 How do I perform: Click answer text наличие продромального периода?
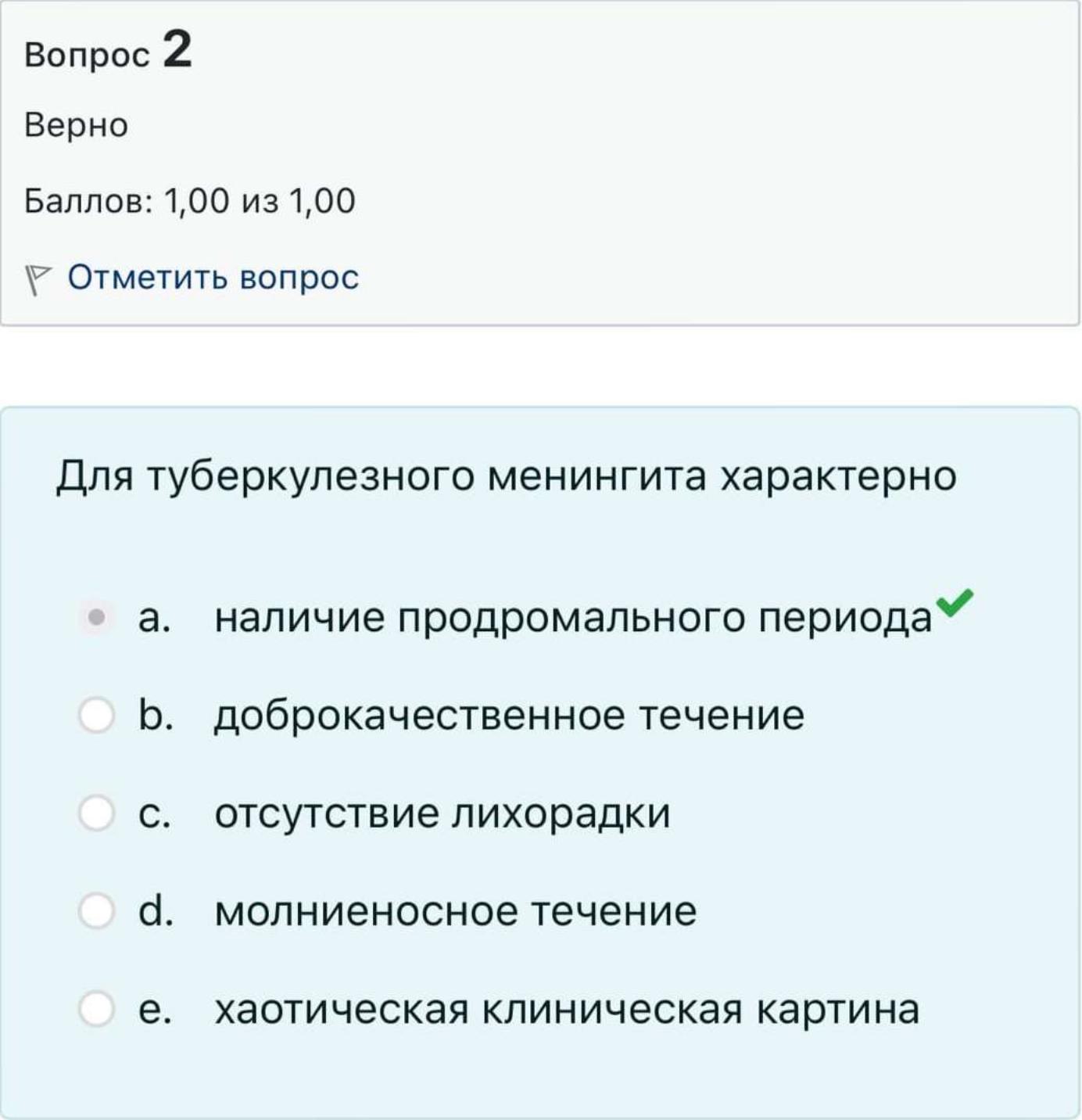(573, 619)
